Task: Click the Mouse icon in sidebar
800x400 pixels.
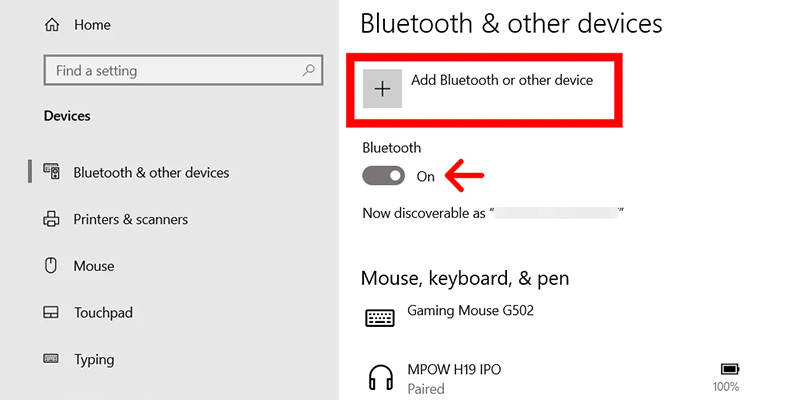Action: [52, 266]
